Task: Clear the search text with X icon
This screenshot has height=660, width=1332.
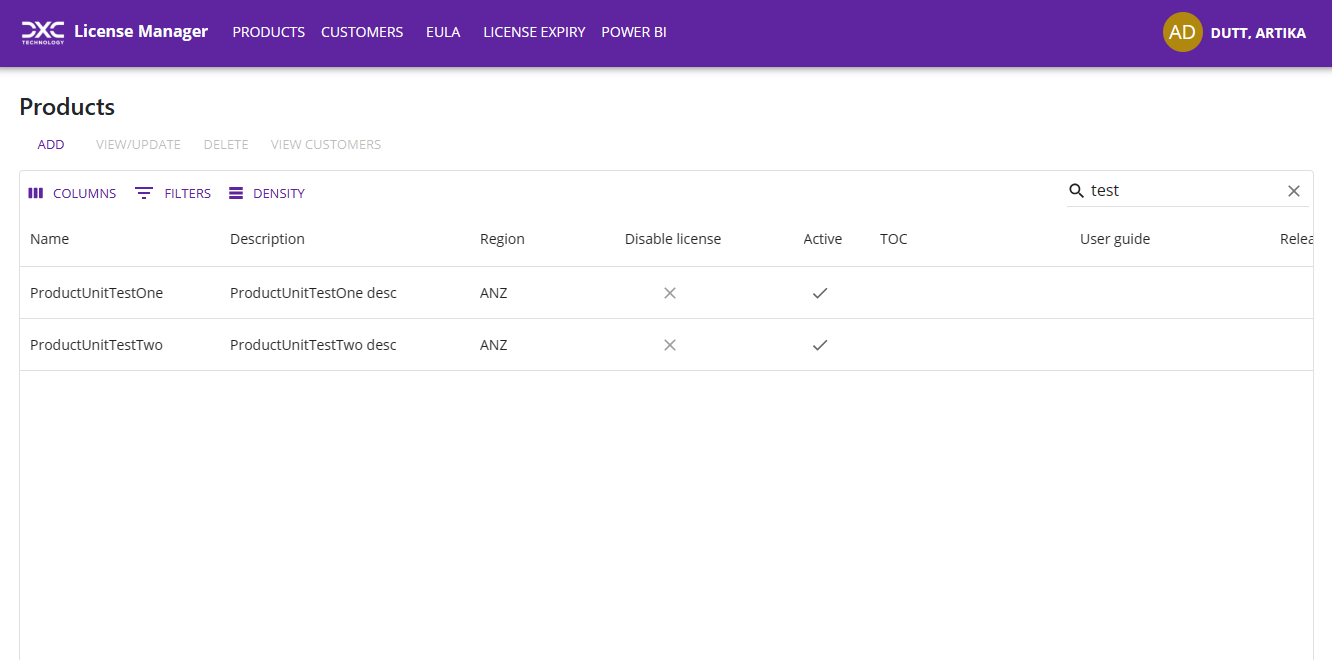Action: (1294, 190)
